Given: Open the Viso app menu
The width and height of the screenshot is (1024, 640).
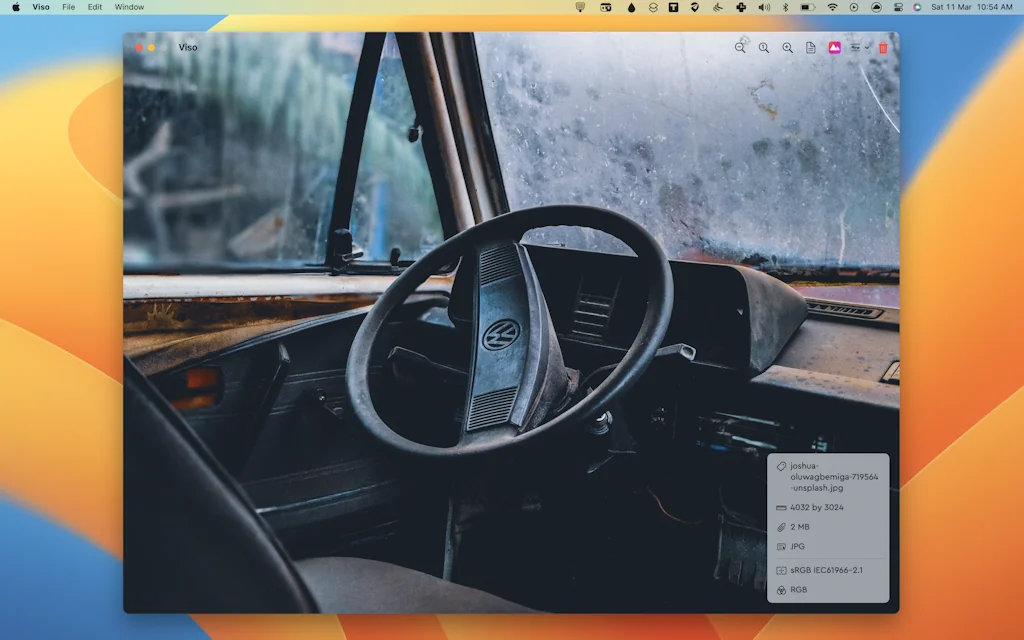Looking at the screenshot, I should (x=41, y=7).
